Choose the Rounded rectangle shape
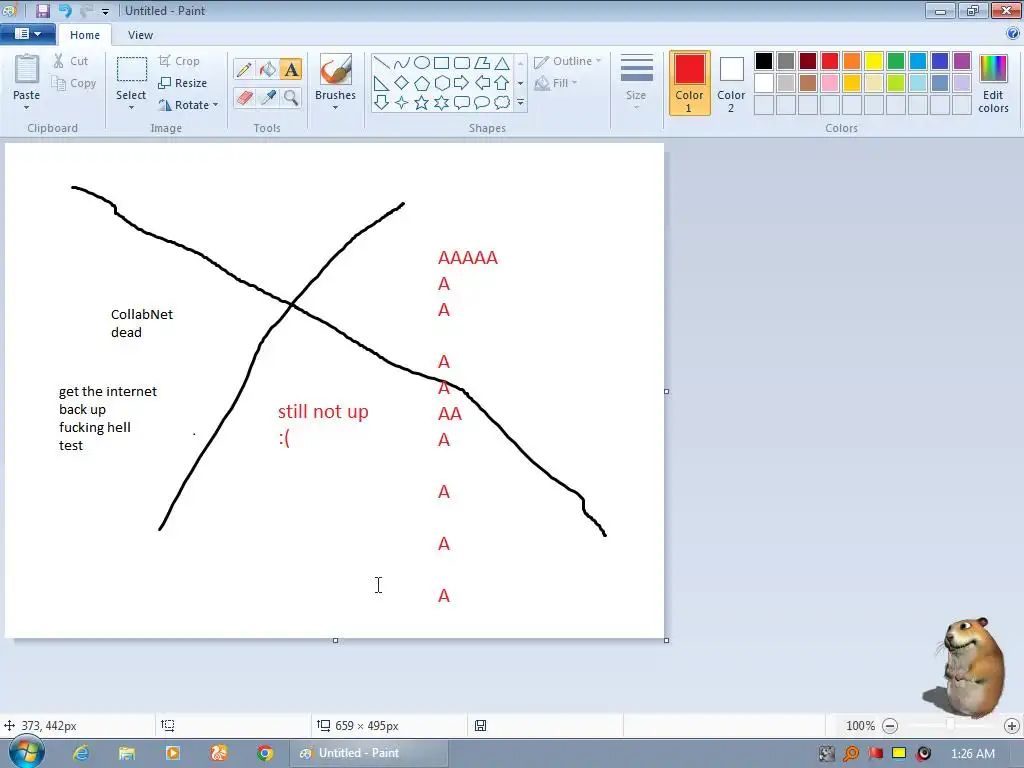The height and width of the screenshot is (768, 1024). tap(462, 63)
